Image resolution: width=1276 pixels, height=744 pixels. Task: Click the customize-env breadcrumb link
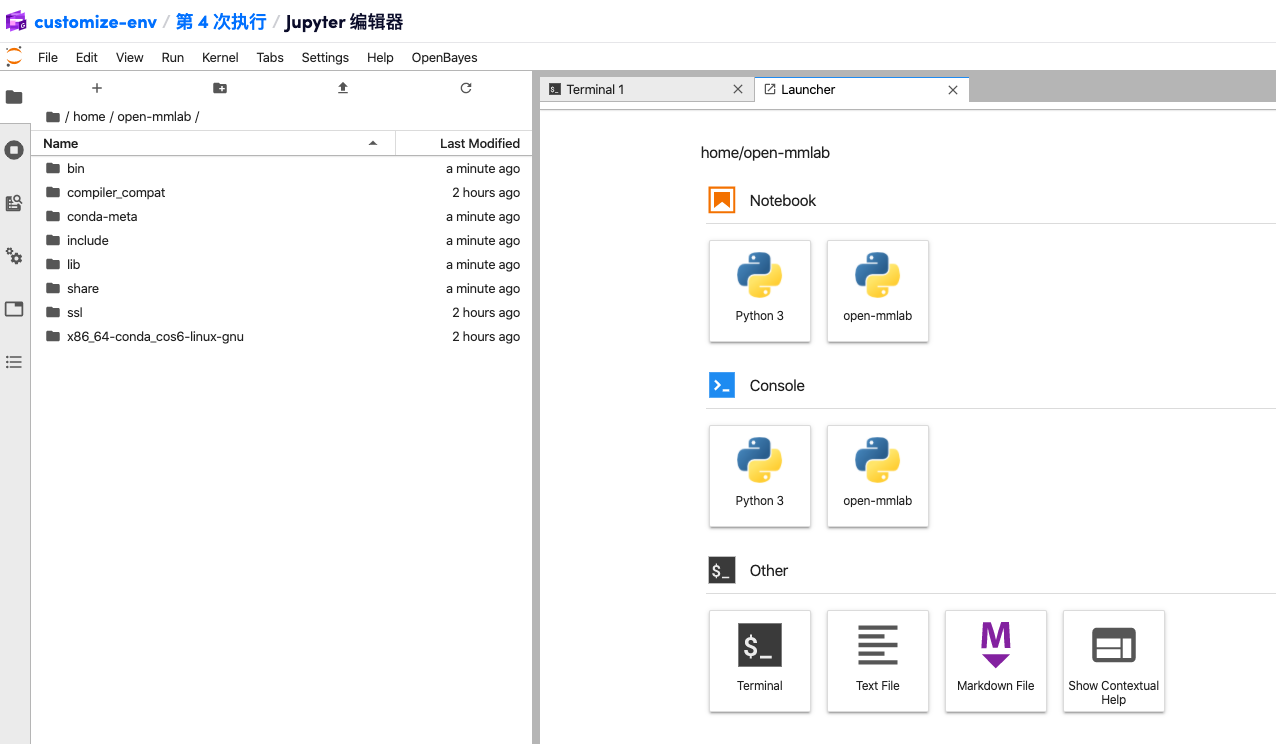[x=95, y=22]
